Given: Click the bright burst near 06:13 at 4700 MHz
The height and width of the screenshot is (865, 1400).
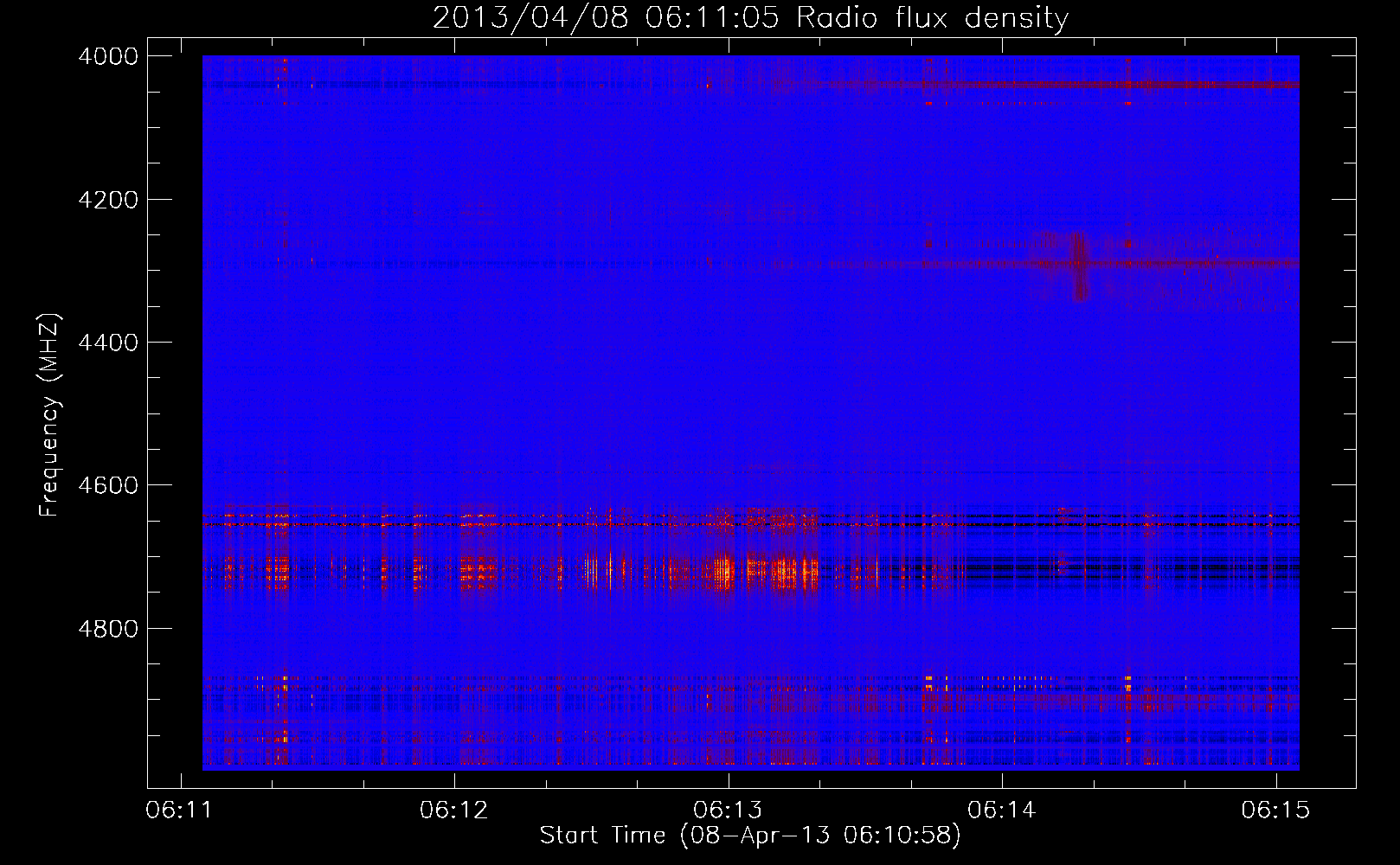Looking at the screenshot, I should pyautogui.click(x=766, y=573).
